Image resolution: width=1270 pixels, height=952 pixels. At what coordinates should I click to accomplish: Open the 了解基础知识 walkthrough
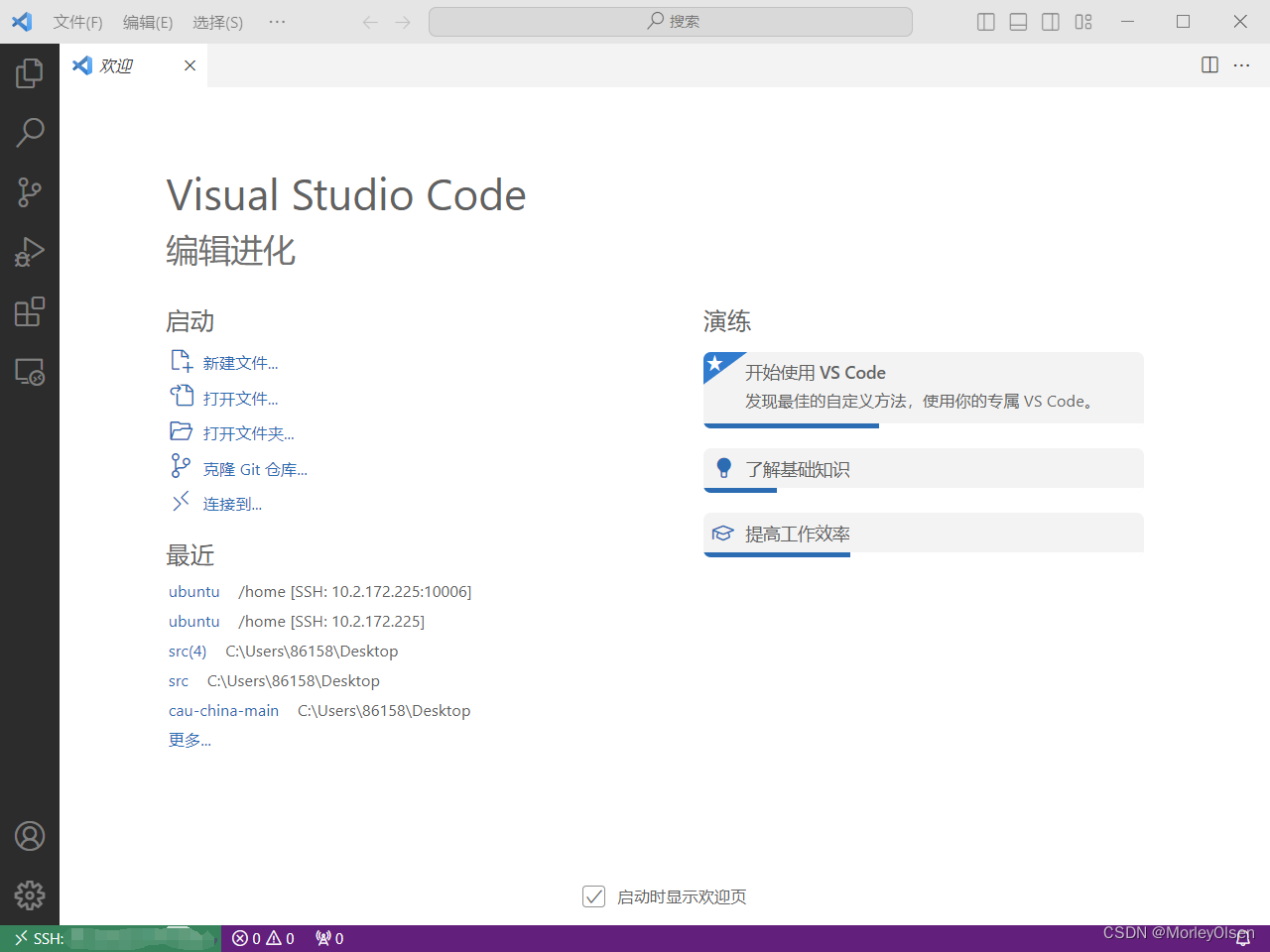[x=924, y=470]
